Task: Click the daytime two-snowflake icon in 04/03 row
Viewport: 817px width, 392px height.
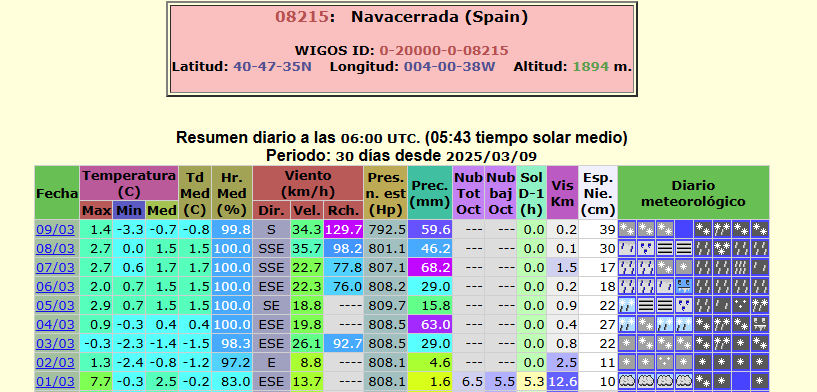Action: point(646,324)
